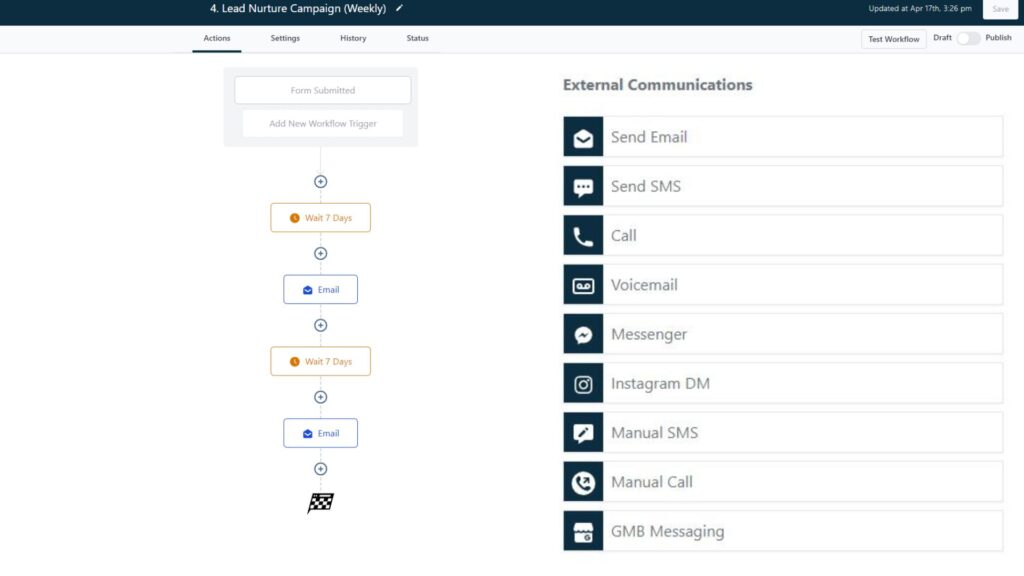Click the Save button
The width and height of the screenshot is (1024, 576).
1000,9
